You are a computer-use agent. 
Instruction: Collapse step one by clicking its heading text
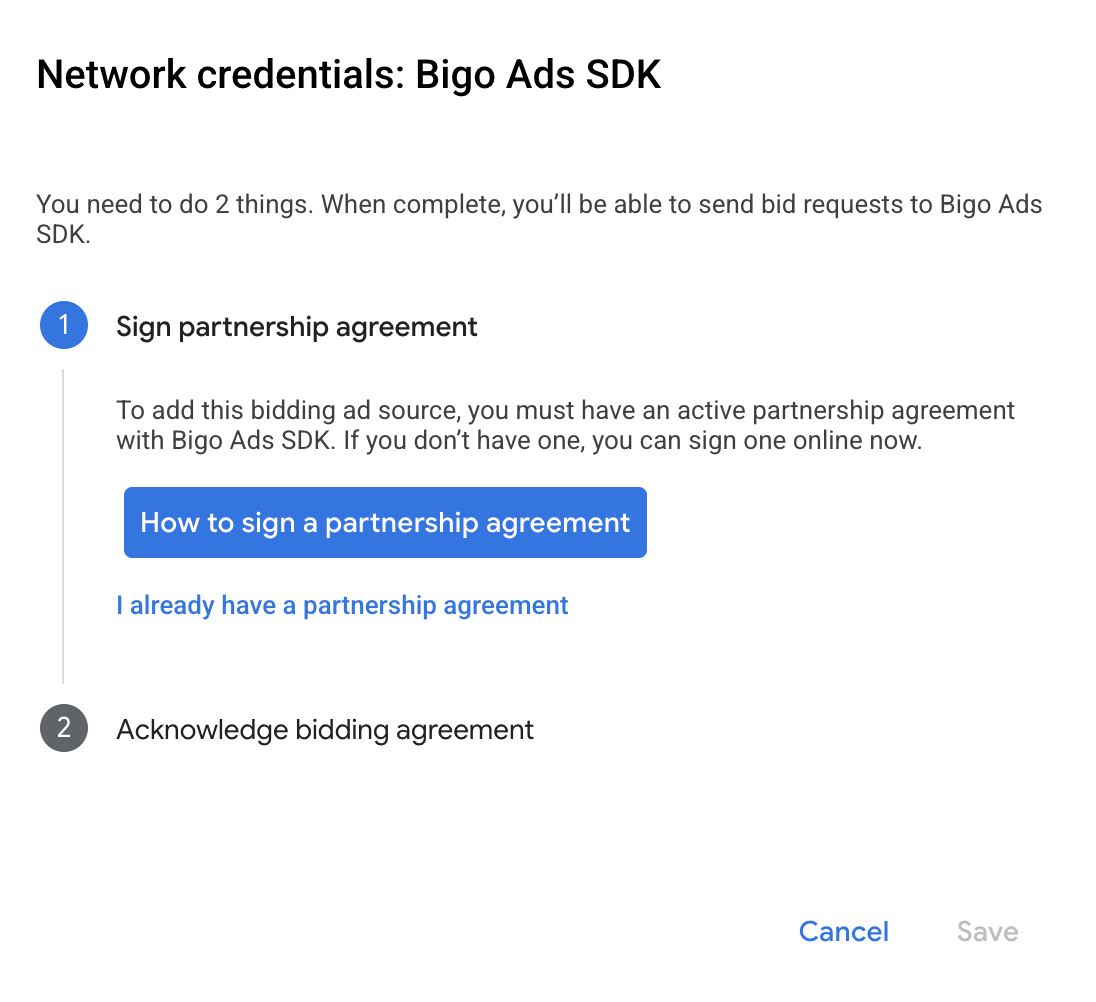(296, 327)
